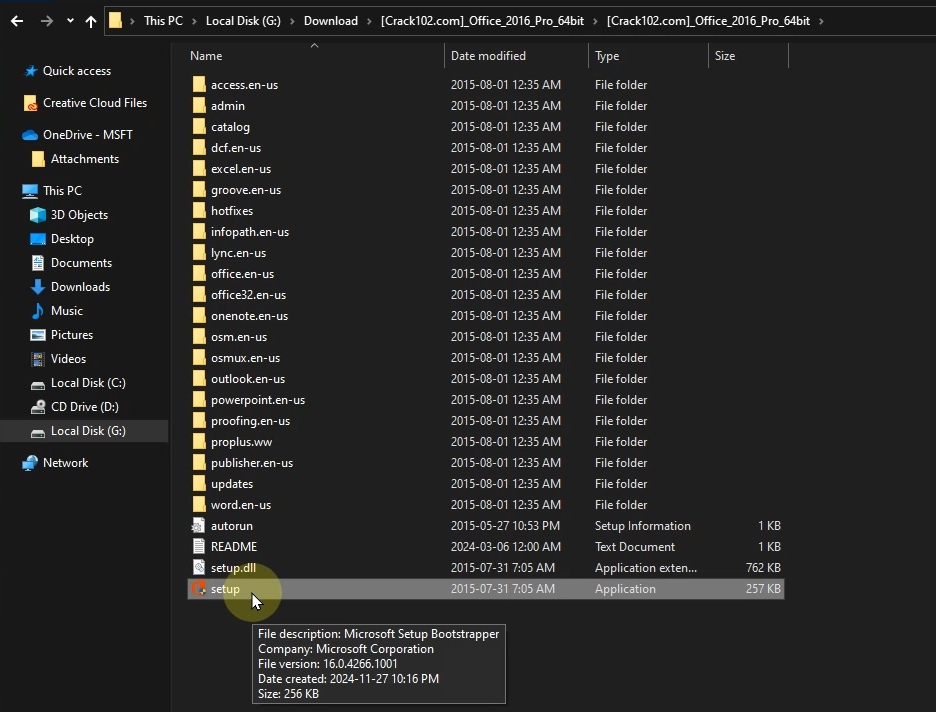Click the Creative Cloud Files icon
This screenshot has height=712, width=936.
[30, 103]
